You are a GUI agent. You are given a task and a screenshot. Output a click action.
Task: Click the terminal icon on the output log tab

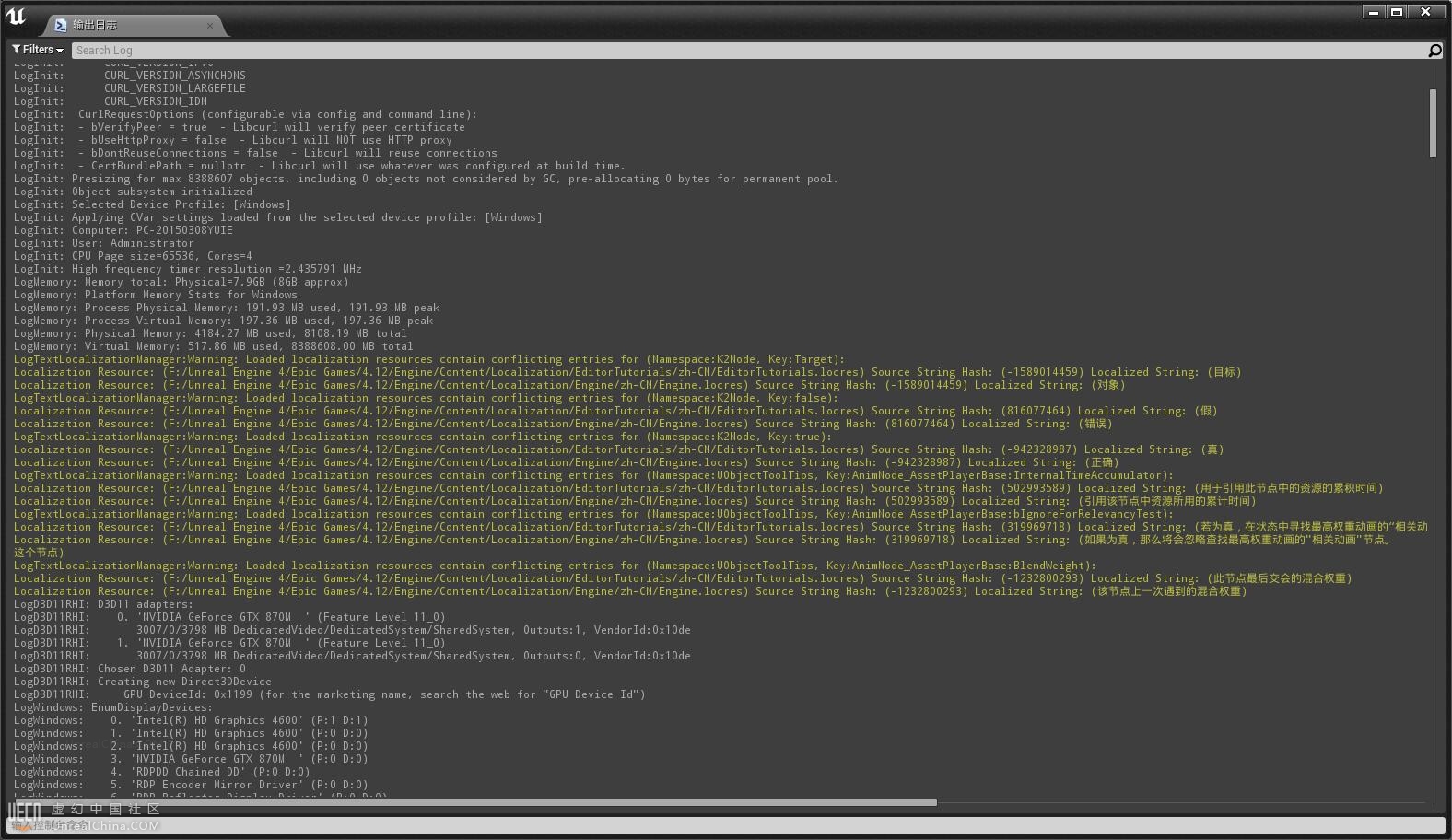(61, 26)
